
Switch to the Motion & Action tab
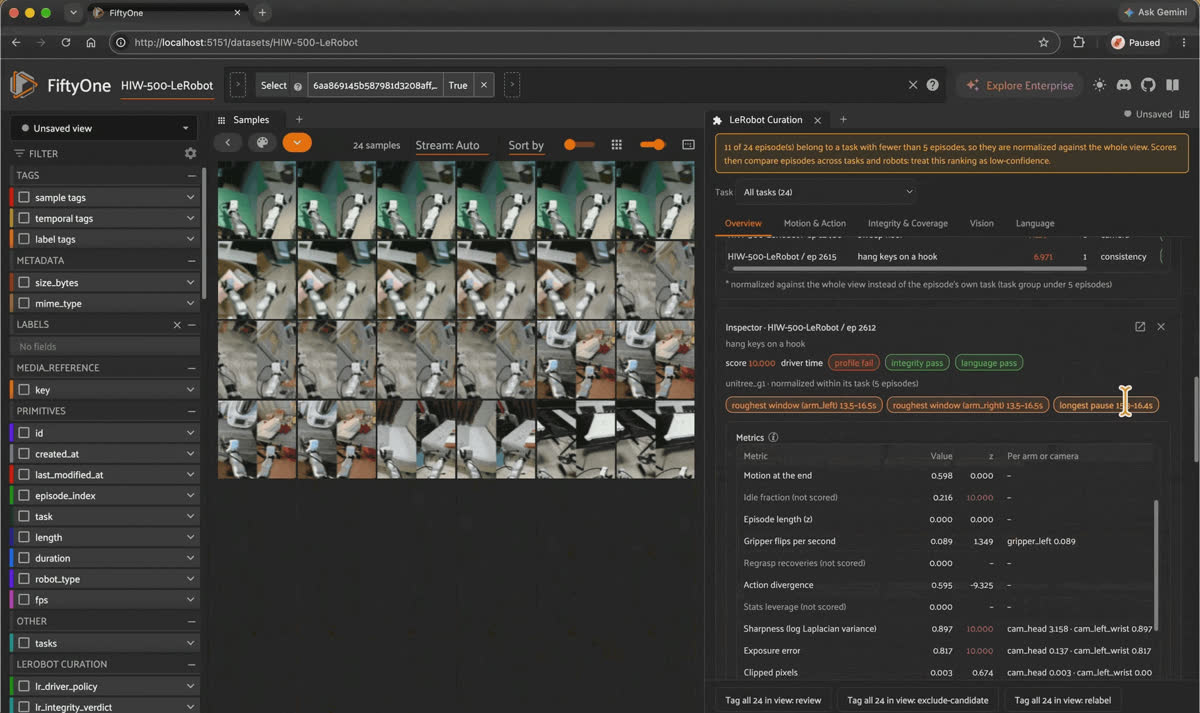(814, 223)
